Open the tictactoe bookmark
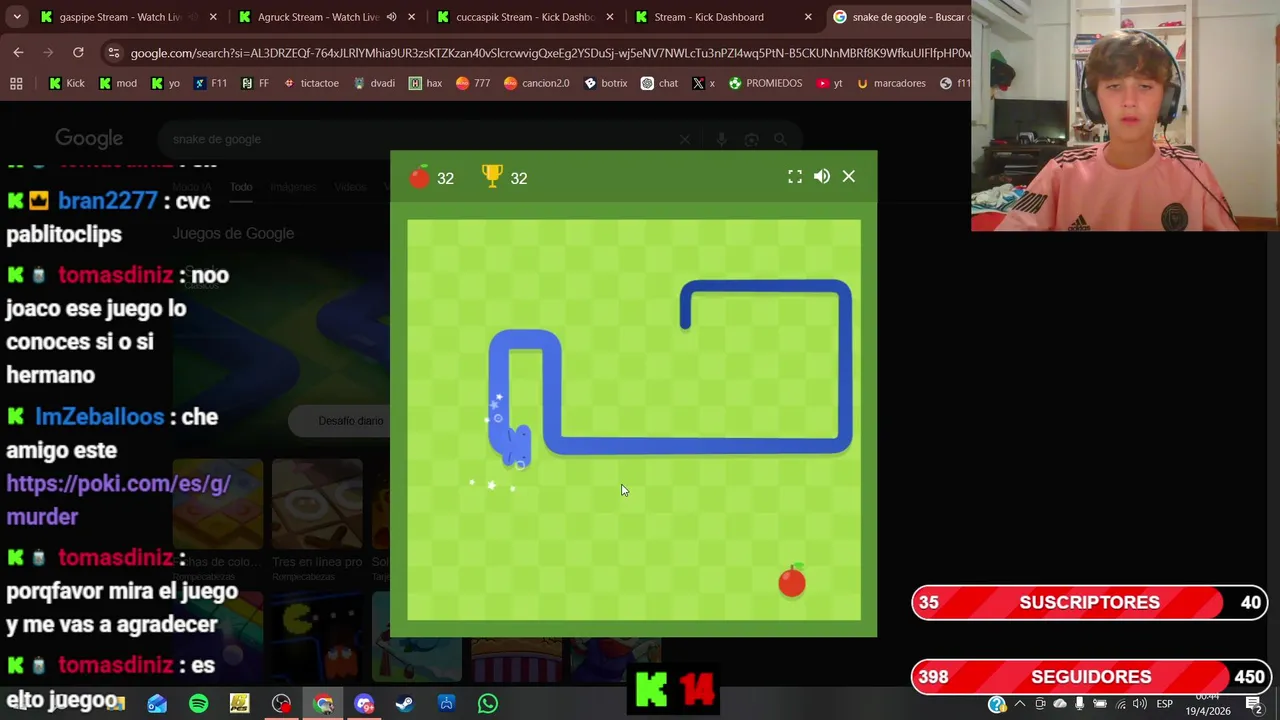 point(311,83)
